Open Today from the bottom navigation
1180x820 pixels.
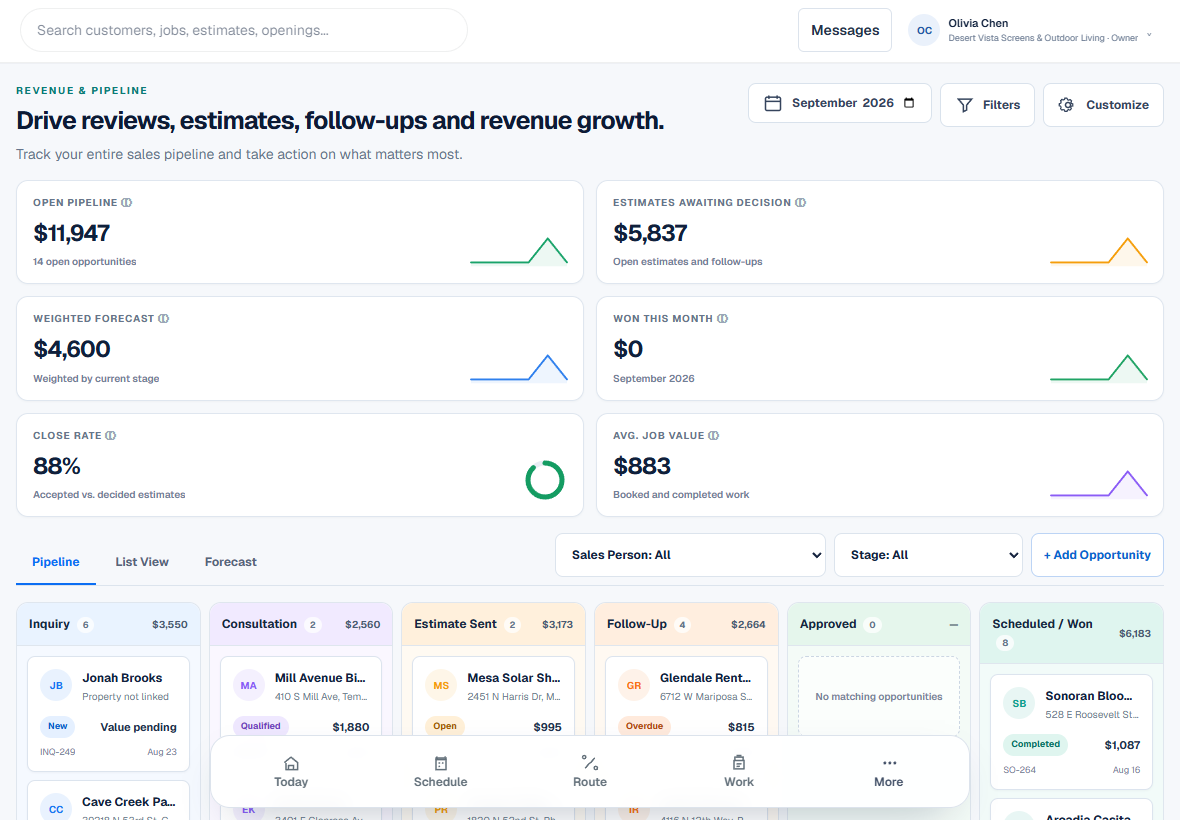click(x=291, y=772)
